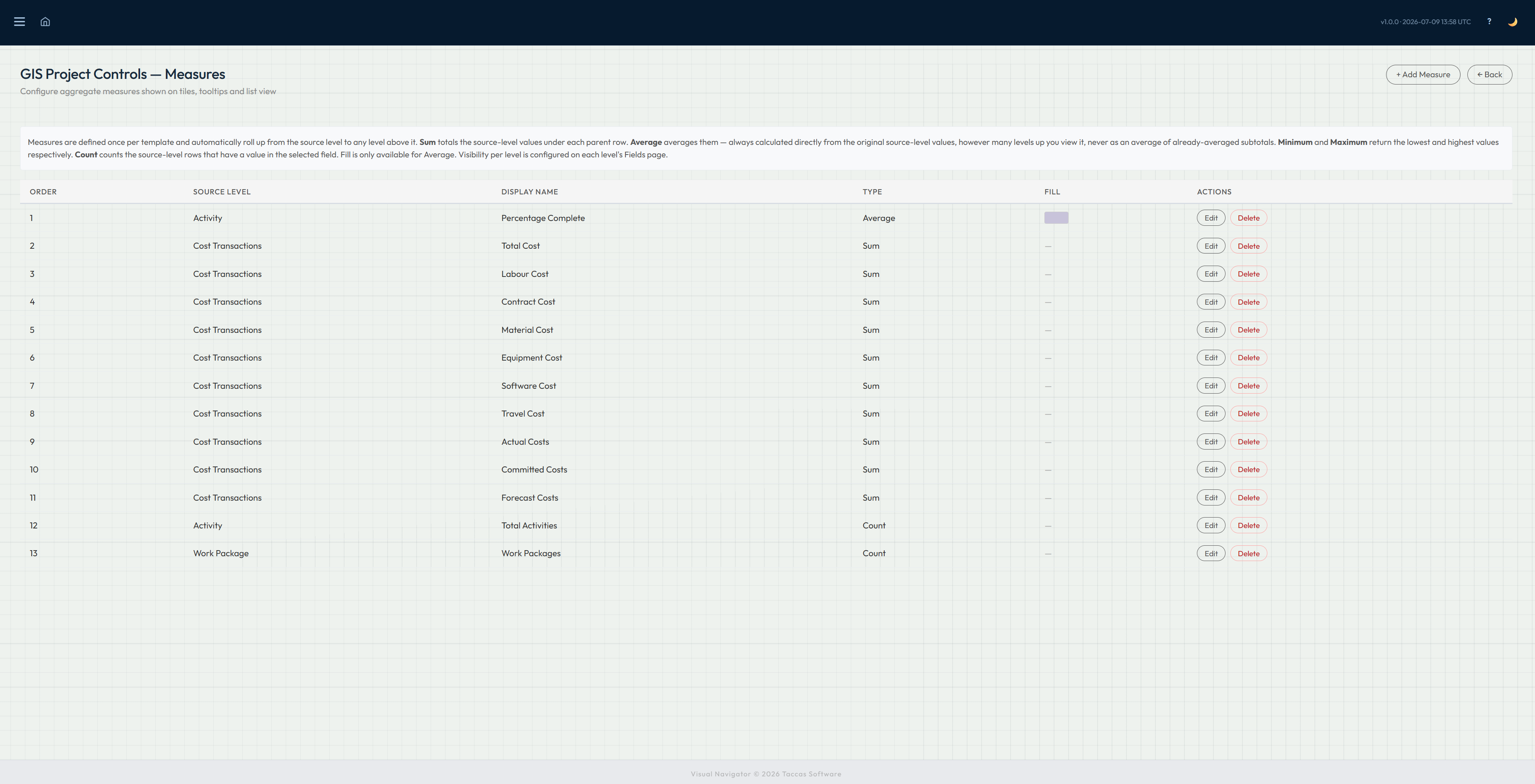The image size is (1535, 784).
Task: Select the Average type cell
Action: point(879,218)
